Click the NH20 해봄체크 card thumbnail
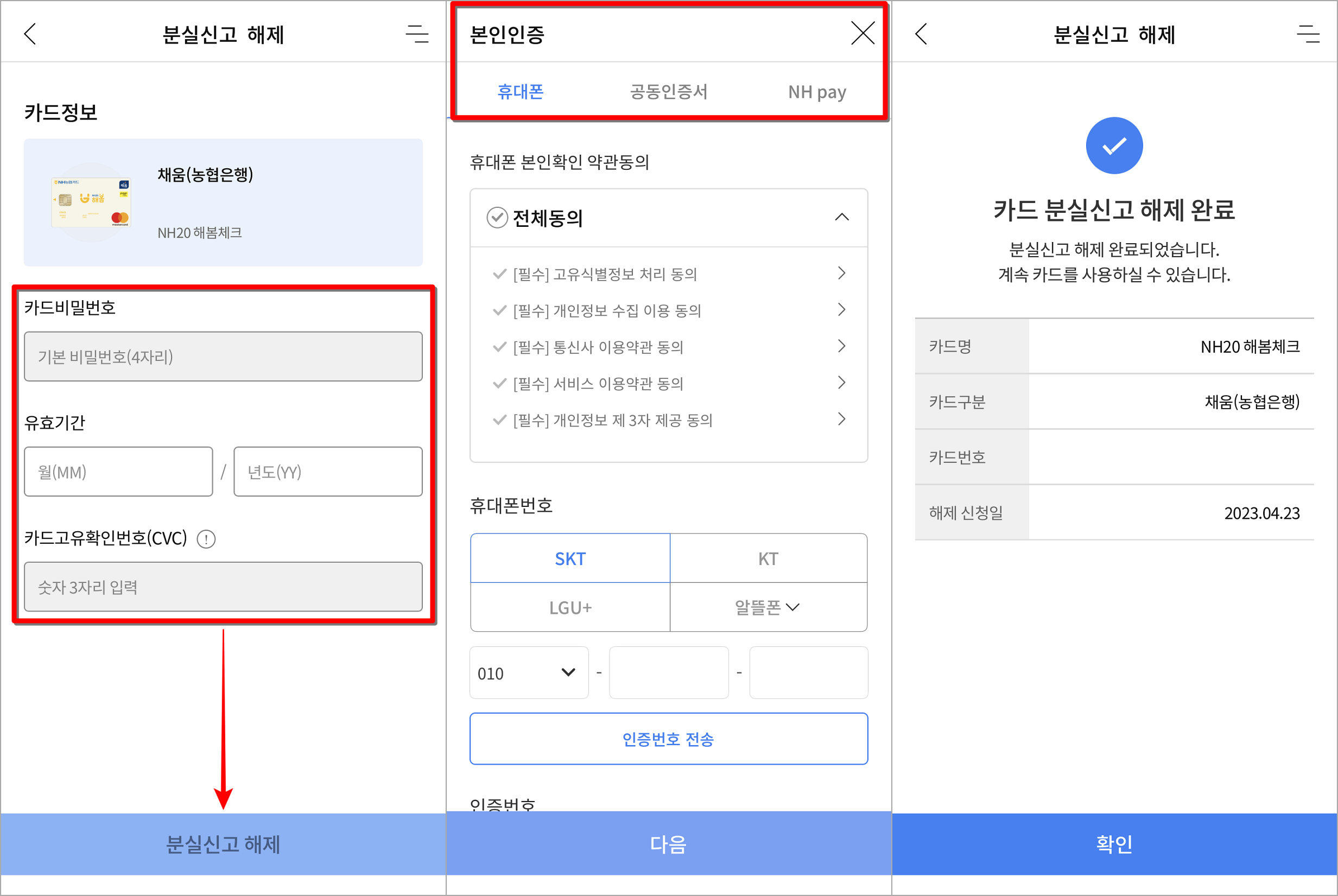The width and height of the screenshot is (1338, 896). [x=90, y=202]
